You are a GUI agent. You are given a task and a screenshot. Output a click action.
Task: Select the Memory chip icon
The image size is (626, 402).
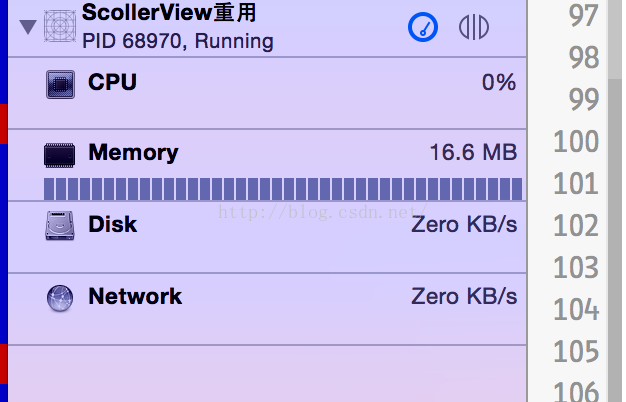click(59, 155)
